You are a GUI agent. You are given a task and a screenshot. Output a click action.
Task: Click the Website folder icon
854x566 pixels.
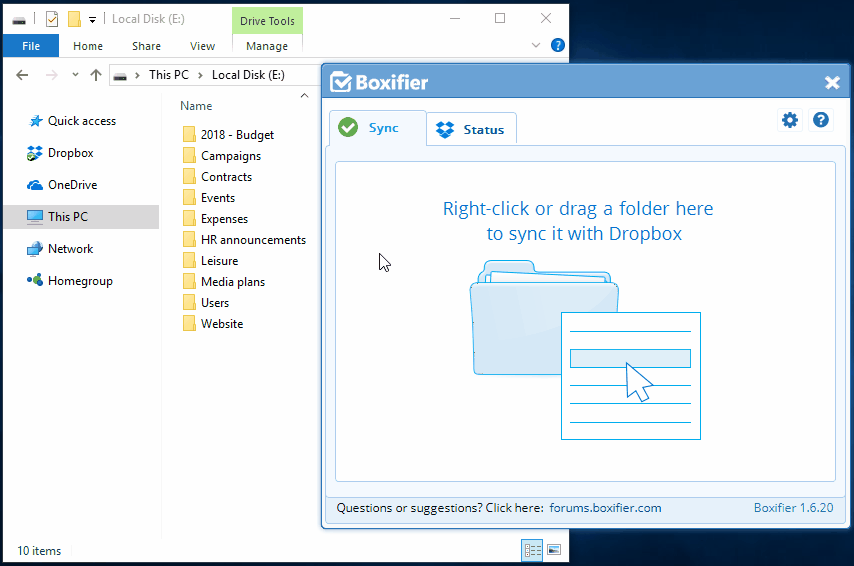click(x=189, y=324)
